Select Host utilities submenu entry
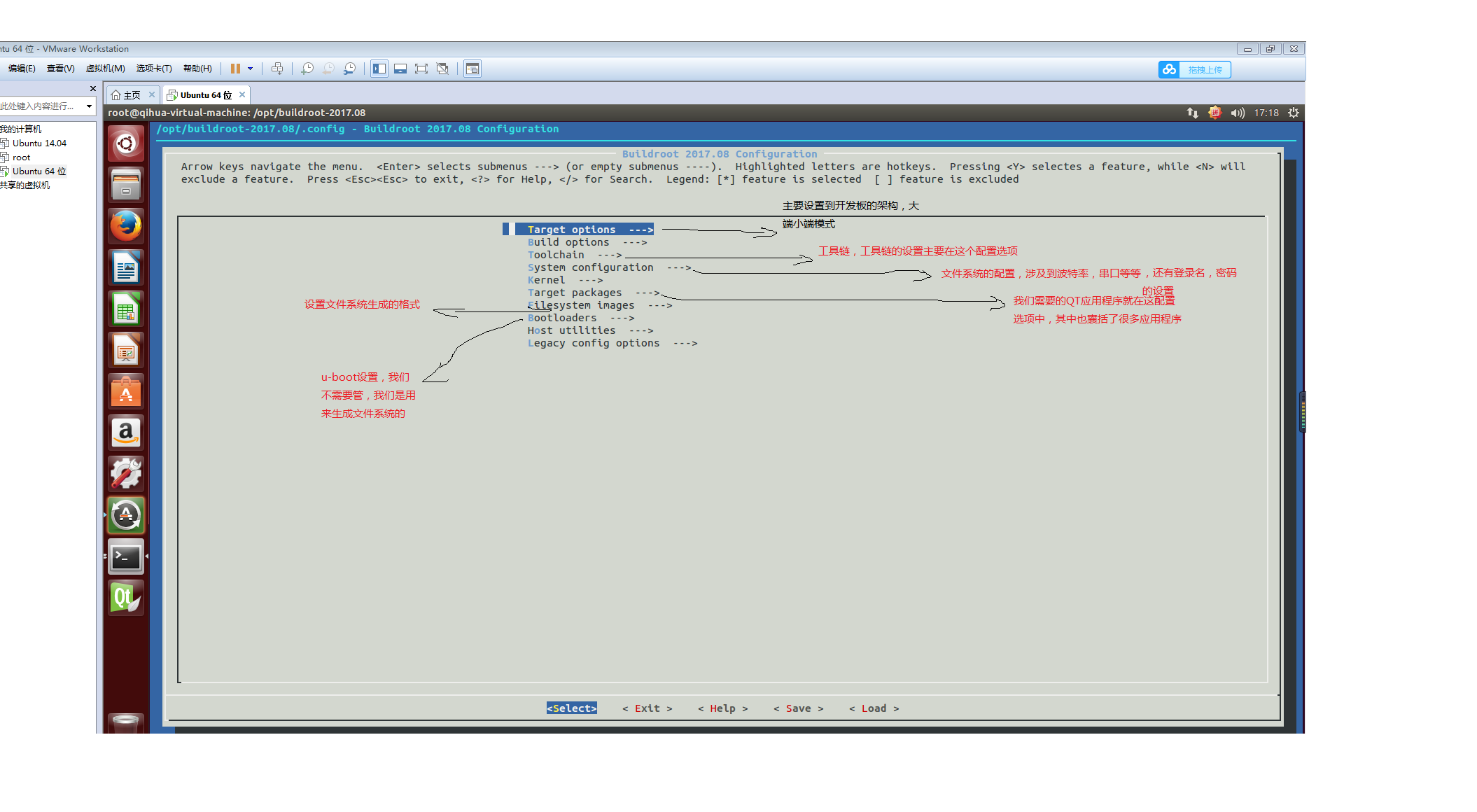The width and height of the screenshot is (1477, 812). [x=590, y=330]
